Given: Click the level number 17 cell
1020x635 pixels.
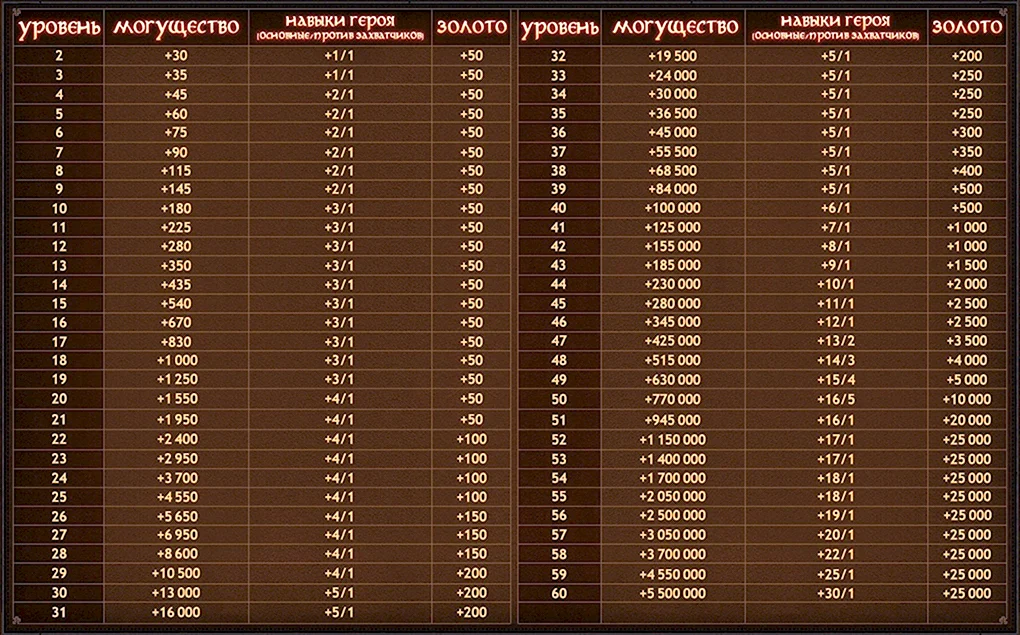Looking at the screenshot, I should point(59,342).
